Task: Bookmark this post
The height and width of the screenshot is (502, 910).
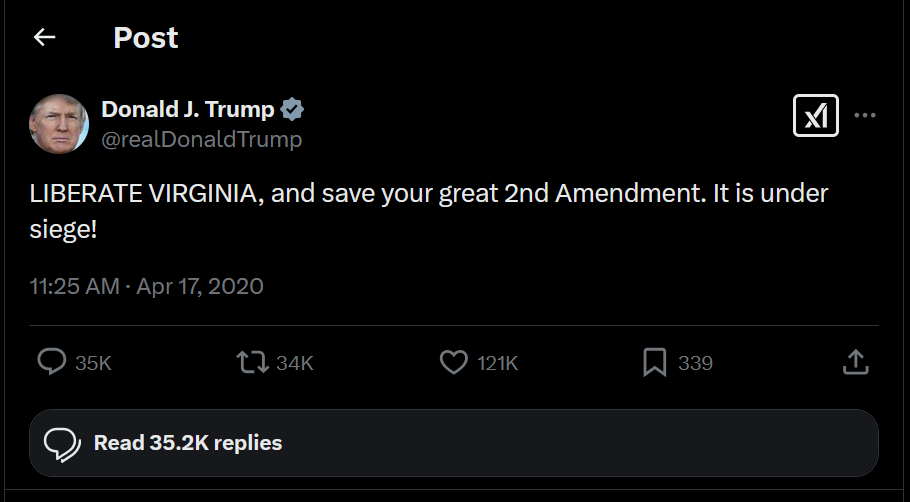Action: tap(654, 362)
